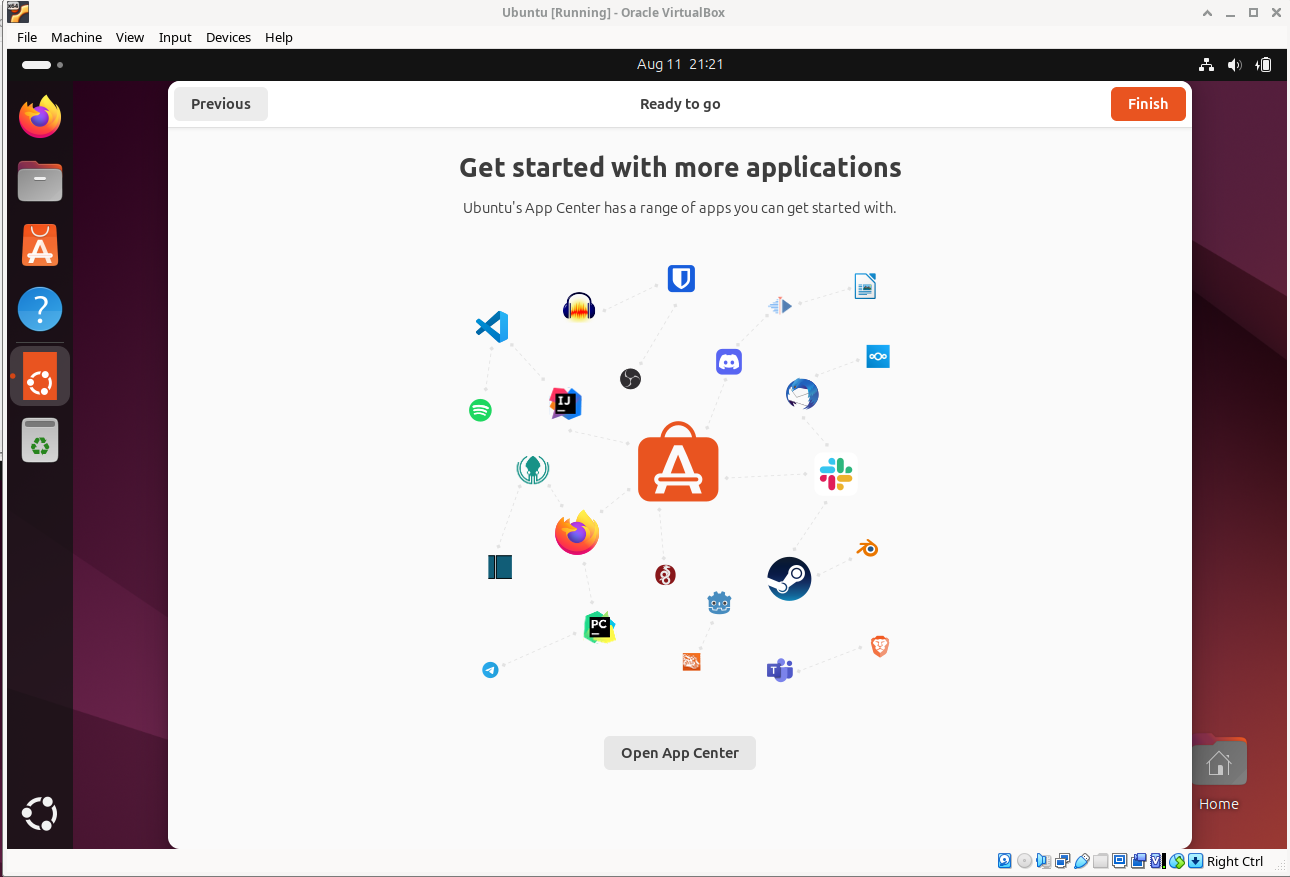Click the central App Center bag icon

(678, 463)
